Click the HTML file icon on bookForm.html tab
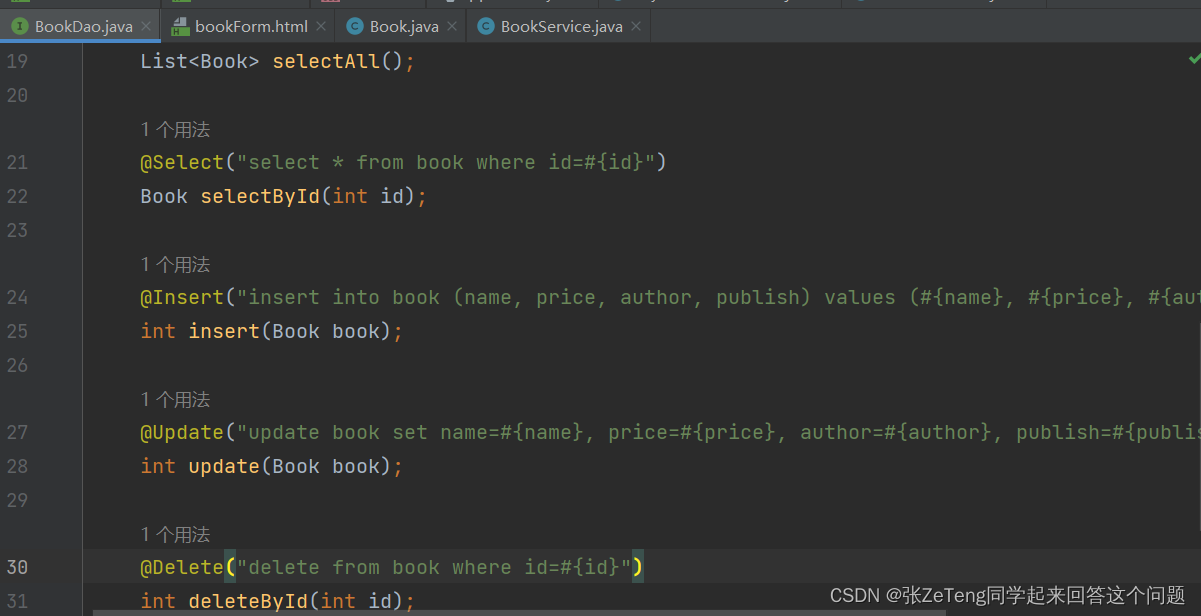Screen dimensions: 1201x616 [180, 27]
